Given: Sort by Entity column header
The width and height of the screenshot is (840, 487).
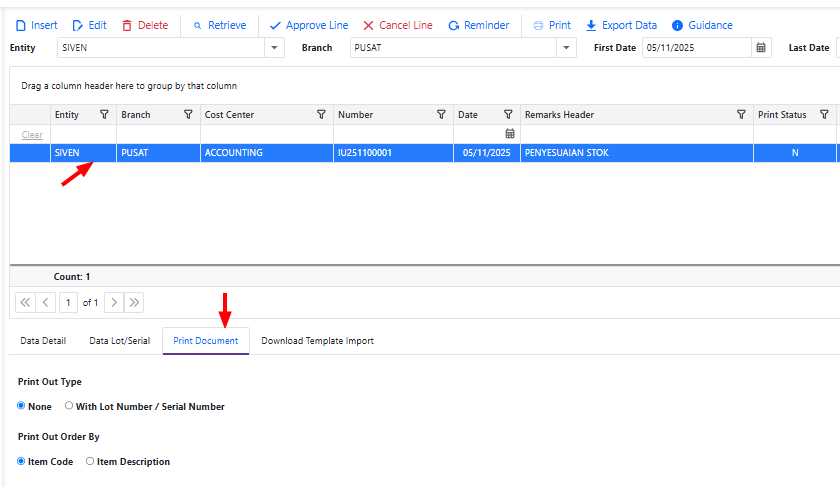Looking at the screenshot, I should (x=66, y=115).
